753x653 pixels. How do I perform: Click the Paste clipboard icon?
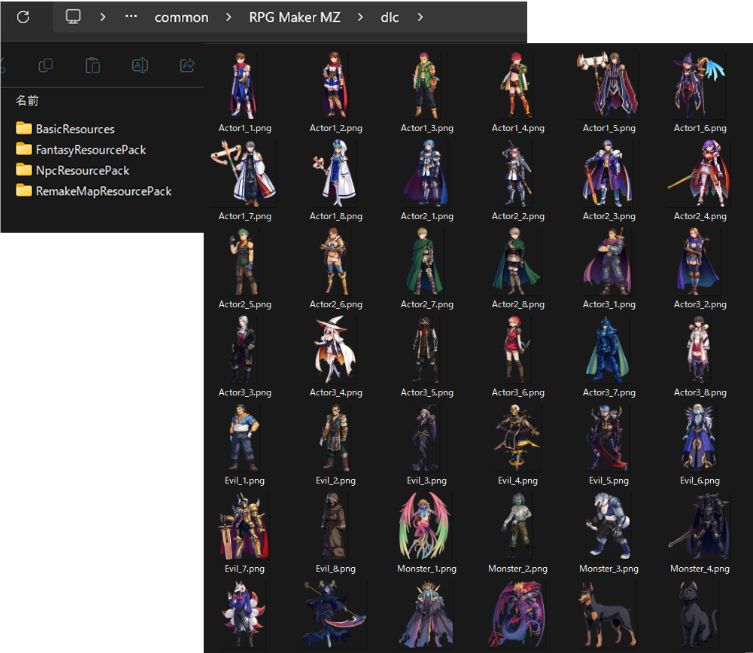92,66
